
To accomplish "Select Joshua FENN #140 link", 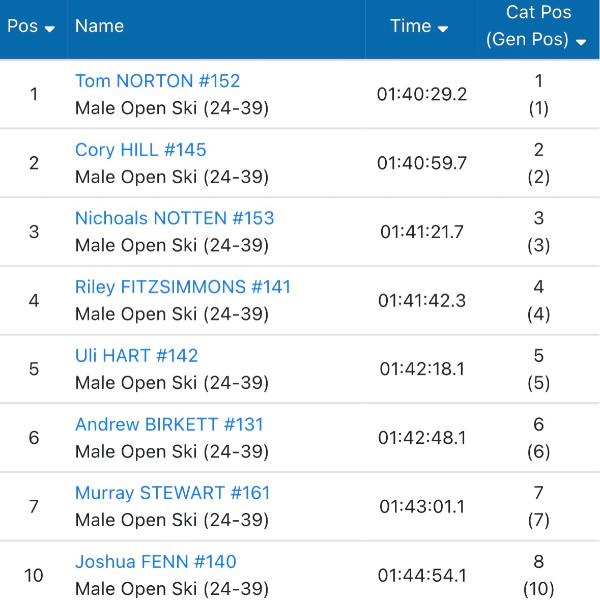I will 155,562.
